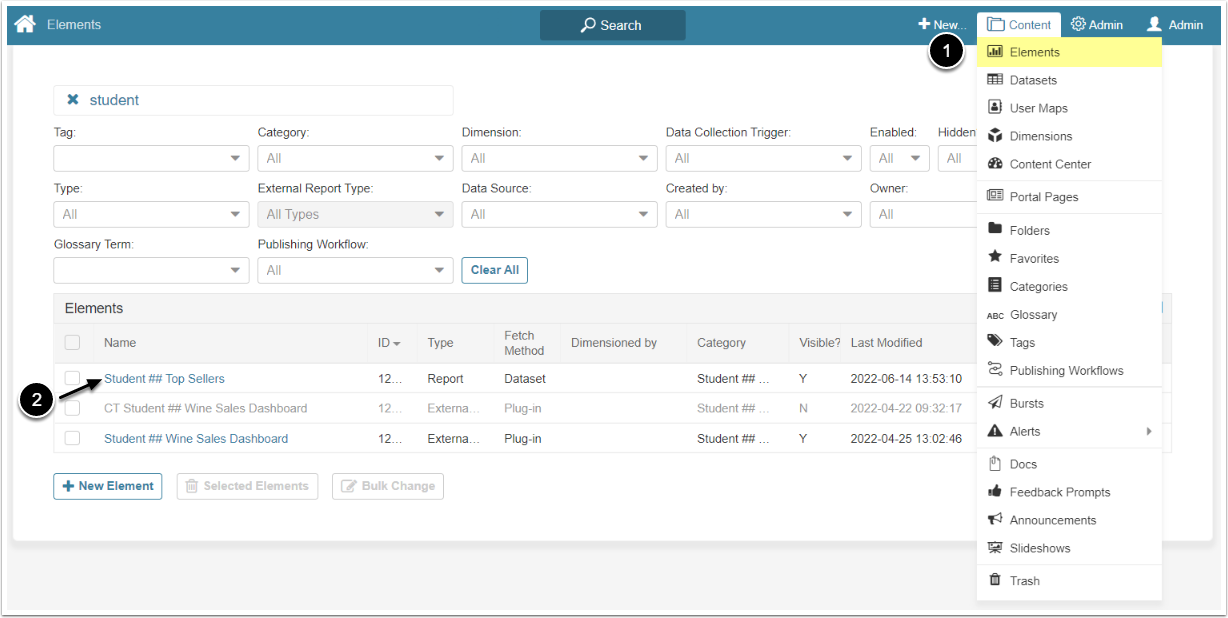Open the Data Source dropdown
1228x618 pixels.
[x=559, y=214]
